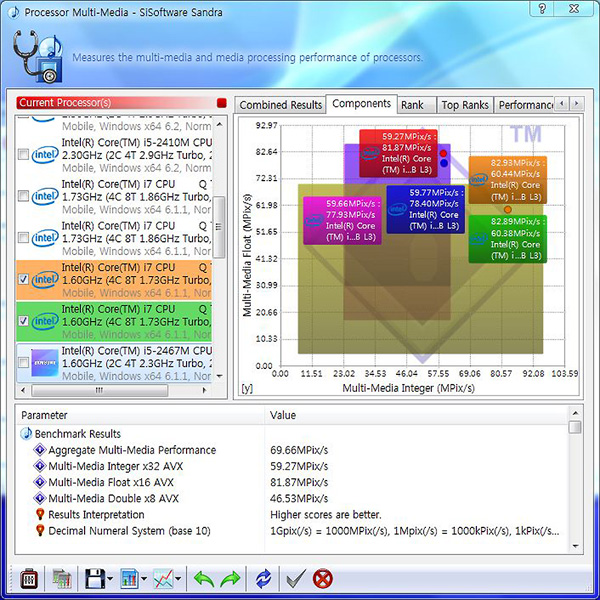Open the line graph options icon

163,578
